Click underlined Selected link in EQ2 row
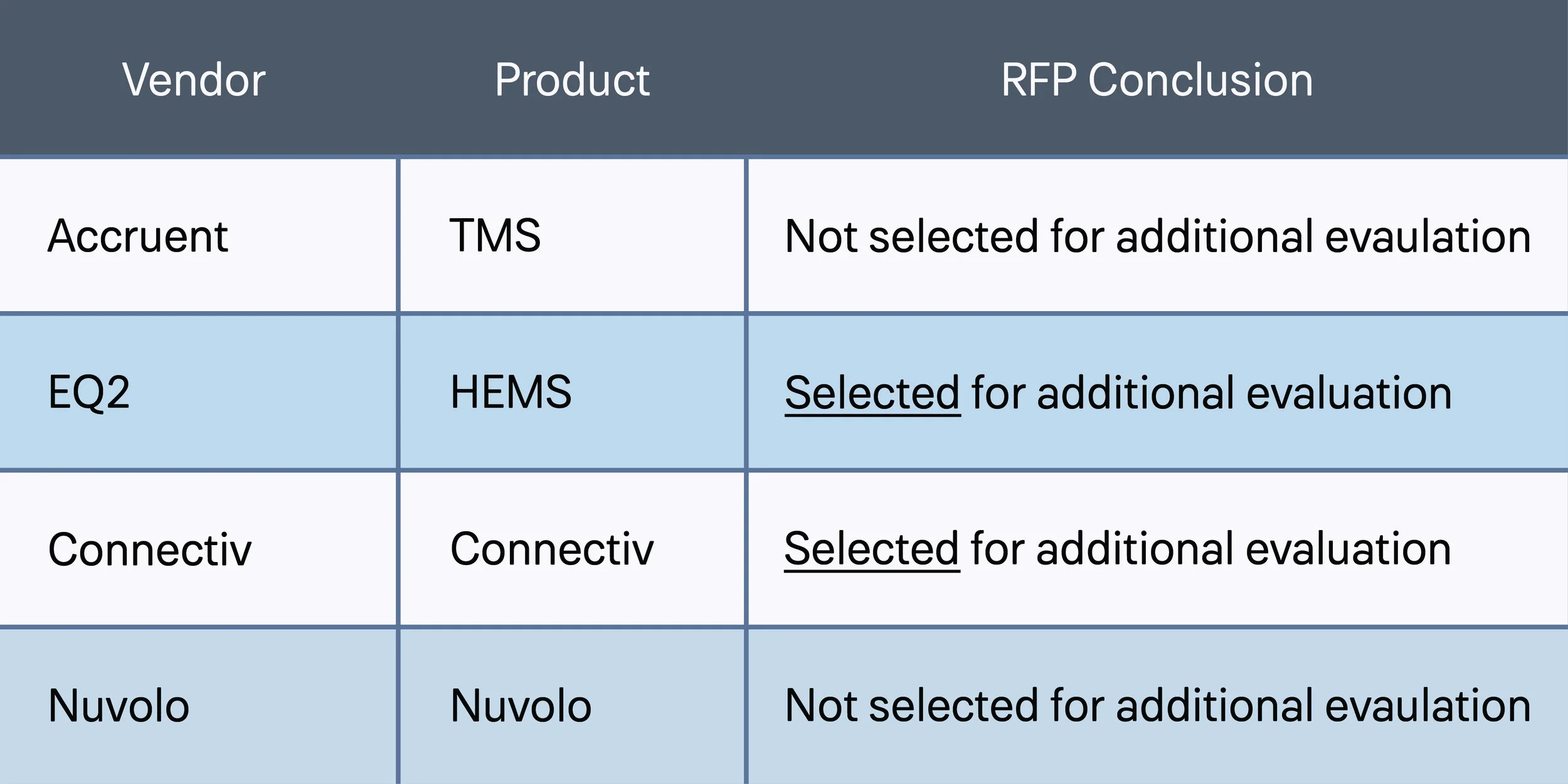1568x784 pixels. coord(872,394)
